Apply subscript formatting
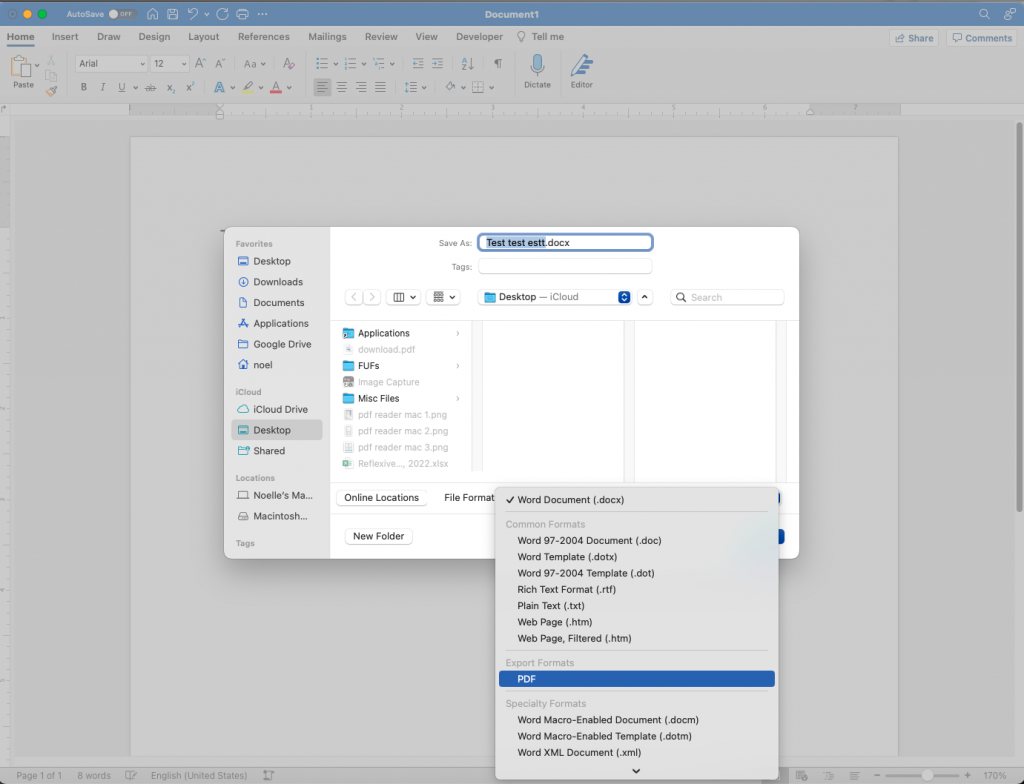The height and width of the screenshot is (784, 1024). point(170,87)
